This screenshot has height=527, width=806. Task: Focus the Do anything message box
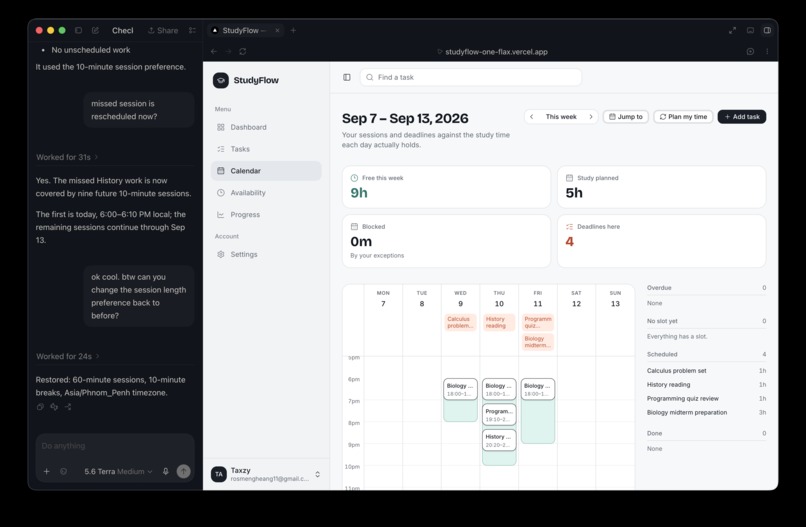(x=115, y=446)
